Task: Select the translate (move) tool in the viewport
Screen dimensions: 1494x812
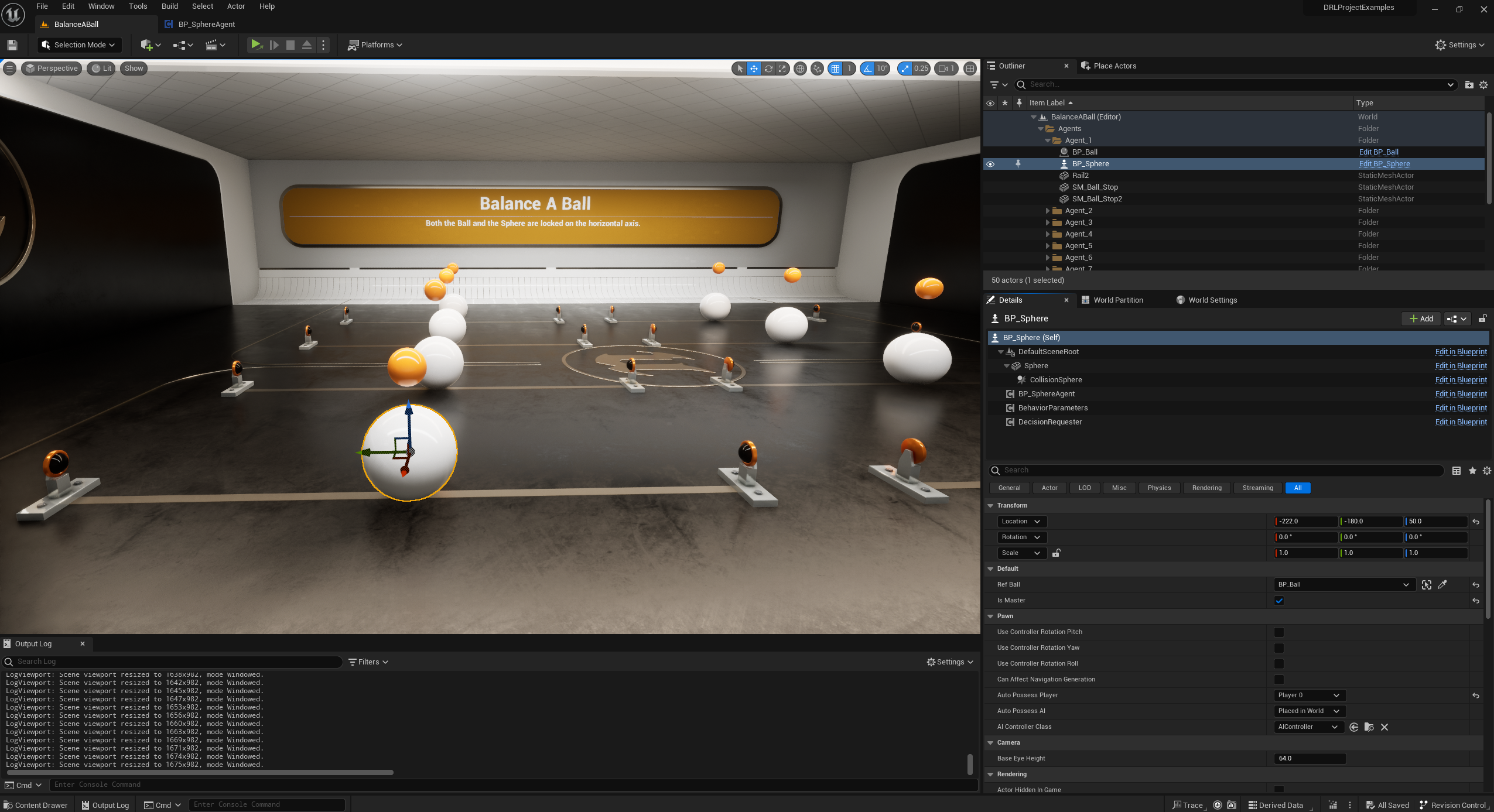Action: [x=754, y=68]
